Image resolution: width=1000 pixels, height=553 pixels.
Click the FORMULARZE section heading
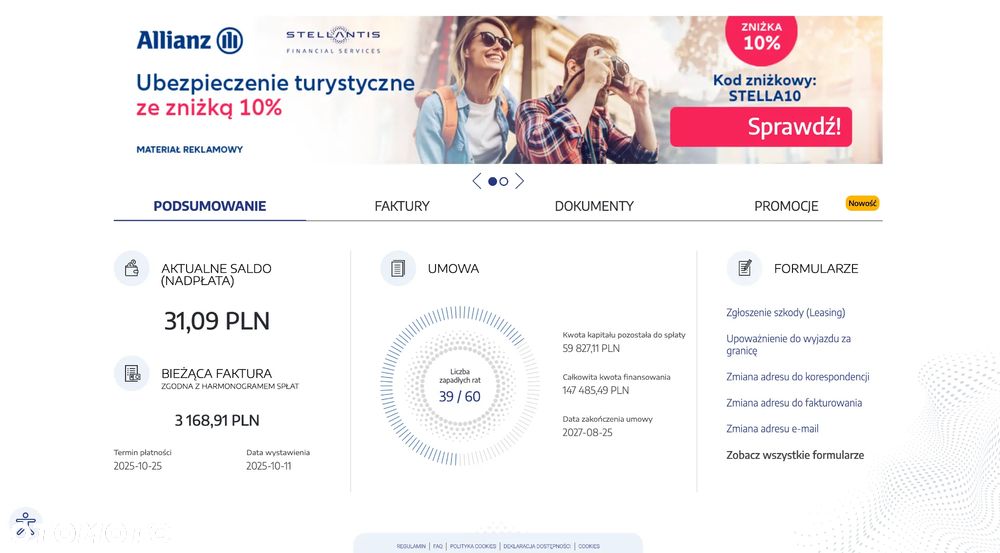point(816,269)
